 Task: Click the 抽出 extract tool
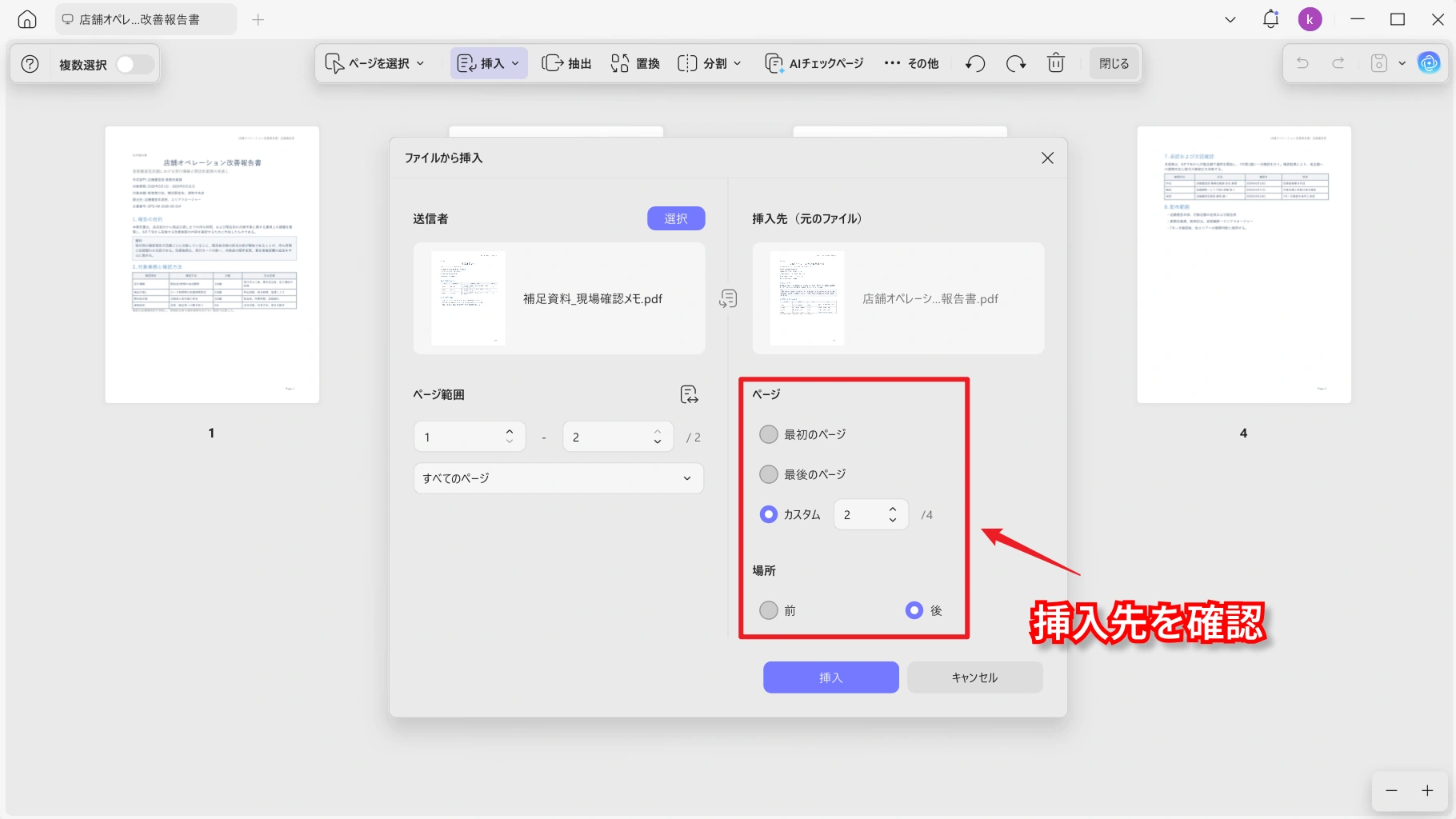[566, 63]
